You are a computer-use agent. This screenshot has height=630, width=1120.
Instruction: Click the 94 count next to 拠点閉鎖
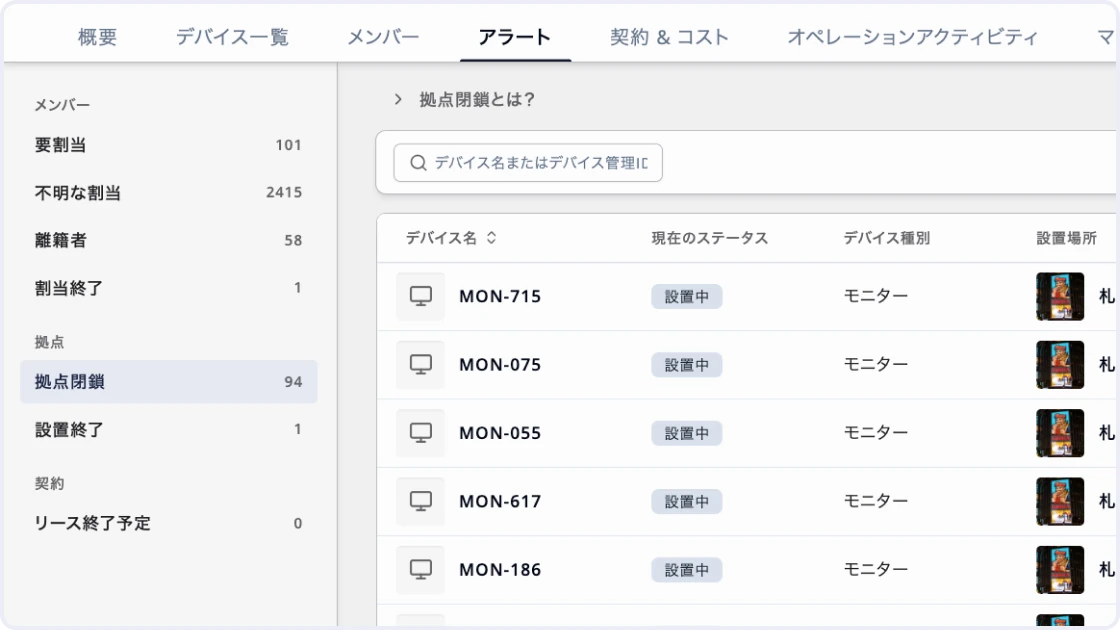click(294, 381)
